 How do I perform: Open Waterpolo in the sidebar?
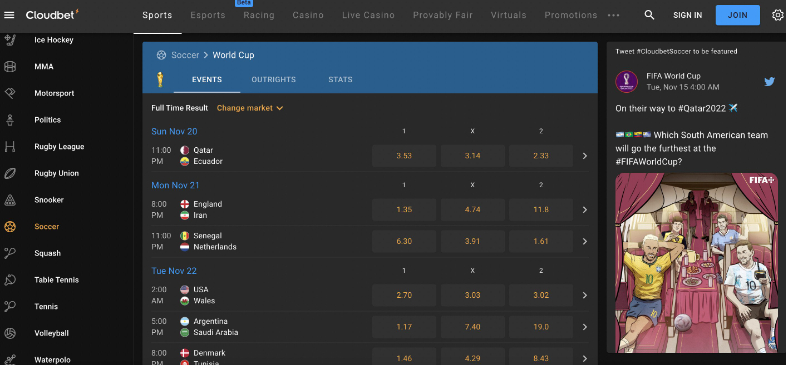[52, 359]
